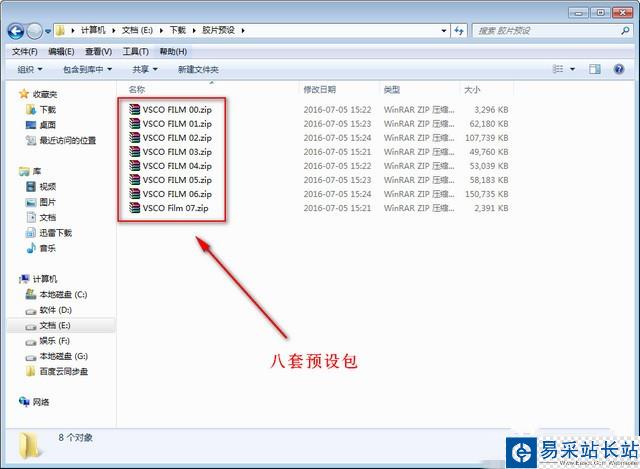
Task: Open the 工具(T) menu
Action: point(136,51)
